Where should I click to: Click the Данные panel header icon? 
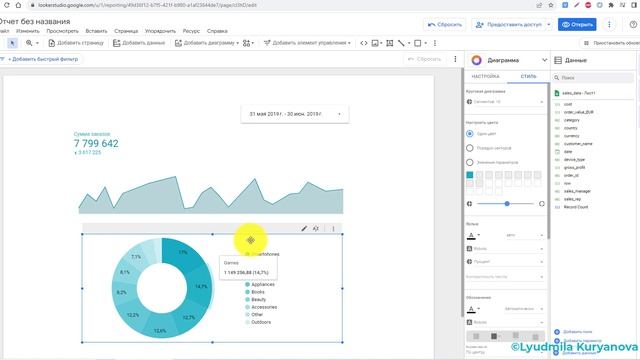coord(558,60)
